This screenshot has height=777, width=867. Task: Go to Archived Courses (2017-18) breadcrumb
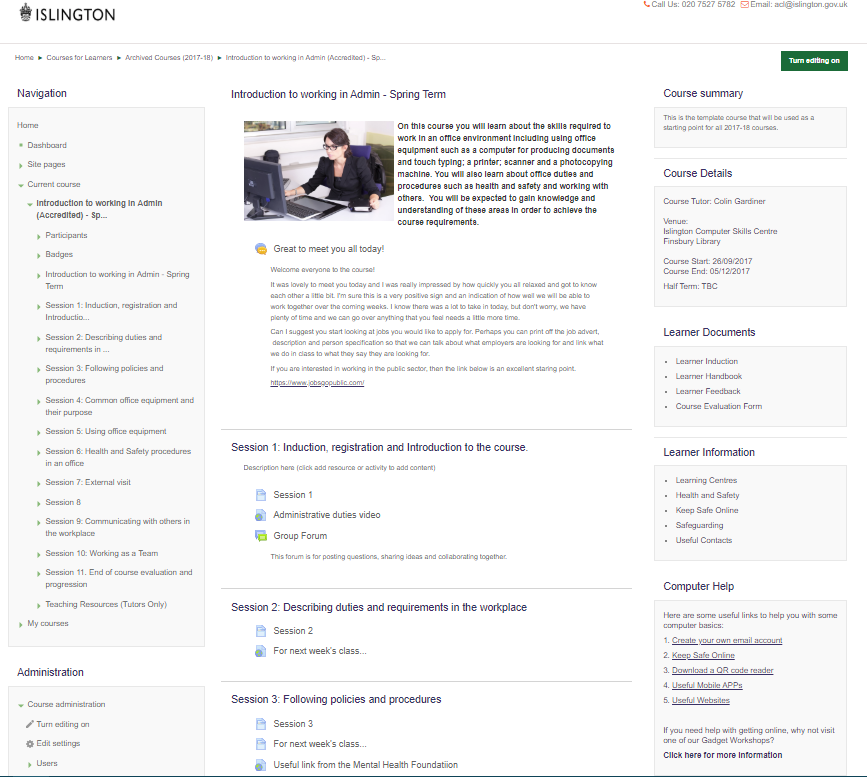coord(169,58)
